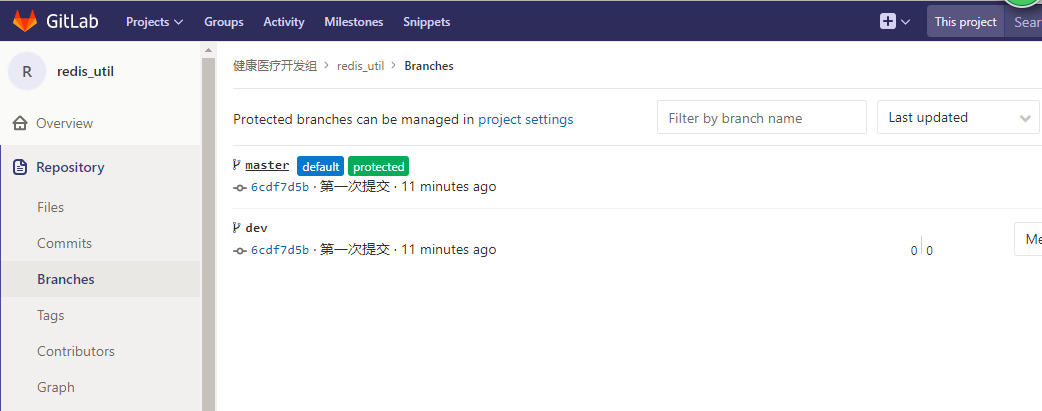
Task: Open commit 6cdf7d5b in the master row
Action: 280,187
